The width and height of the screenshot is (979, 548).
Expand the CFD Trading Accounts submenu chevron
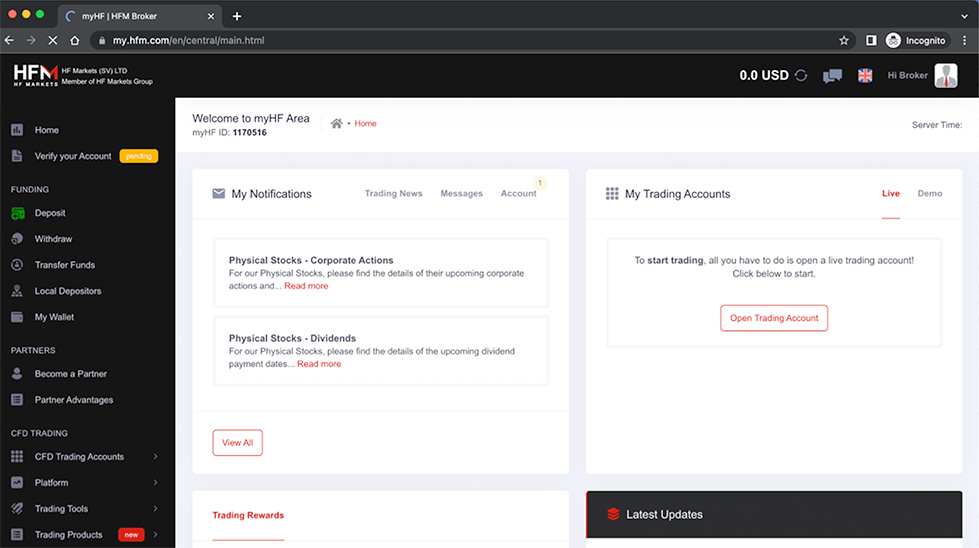(x=155, y=456)
